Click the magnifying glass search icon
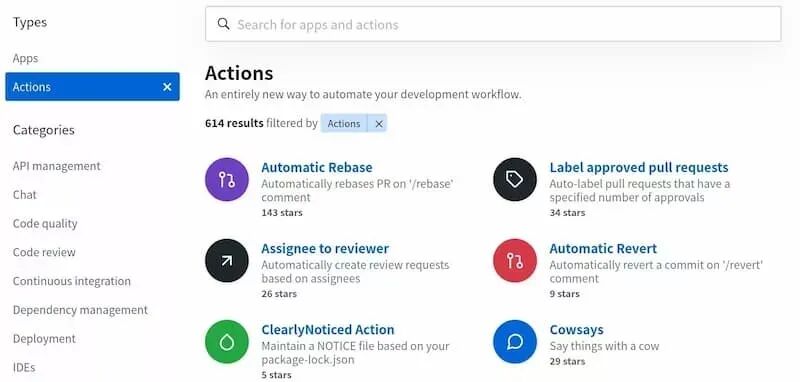800x382 pixels. [223, 24]
